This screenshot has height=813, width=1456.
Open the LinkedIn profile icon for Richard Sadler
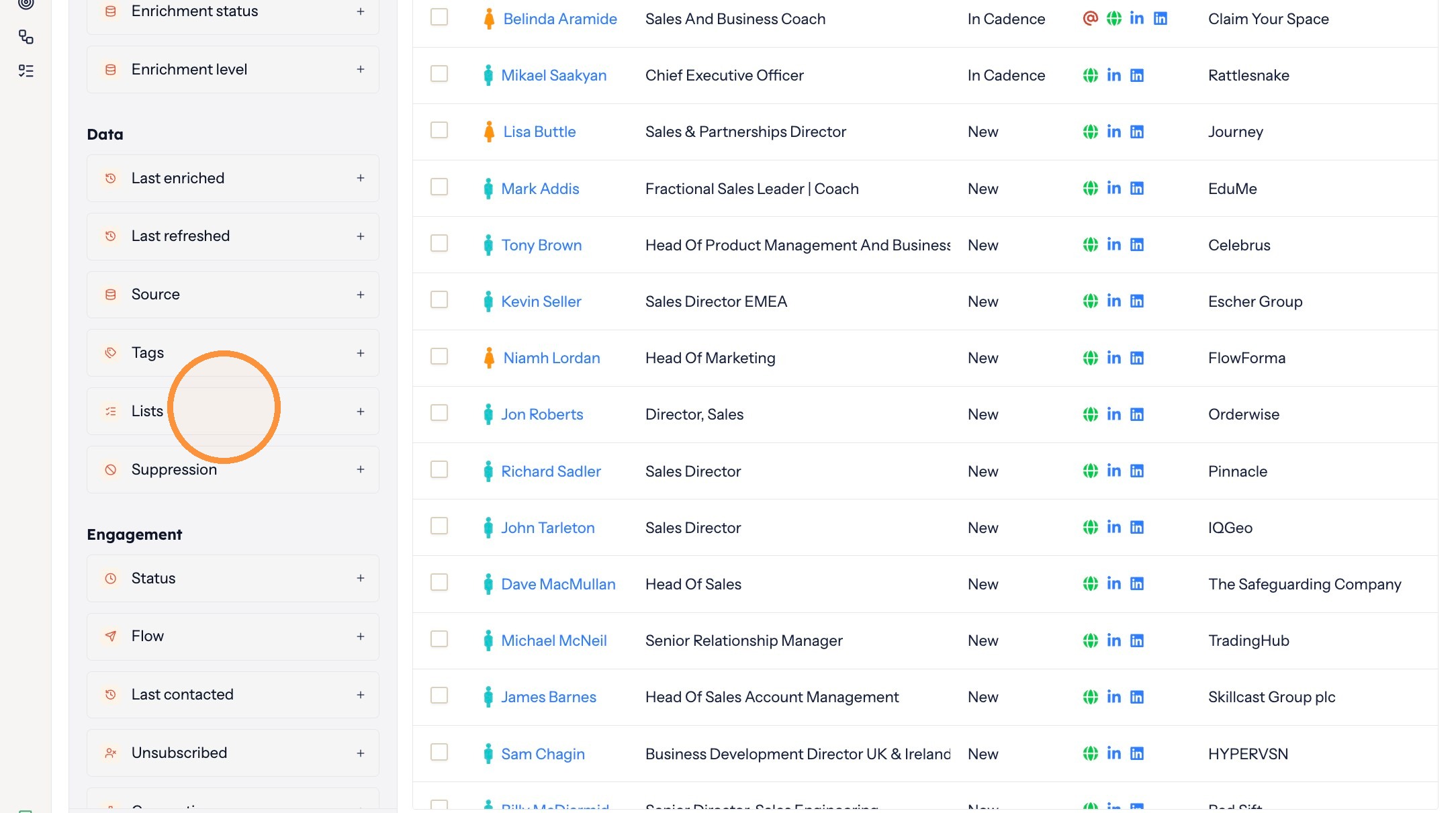coord(1114,471)
